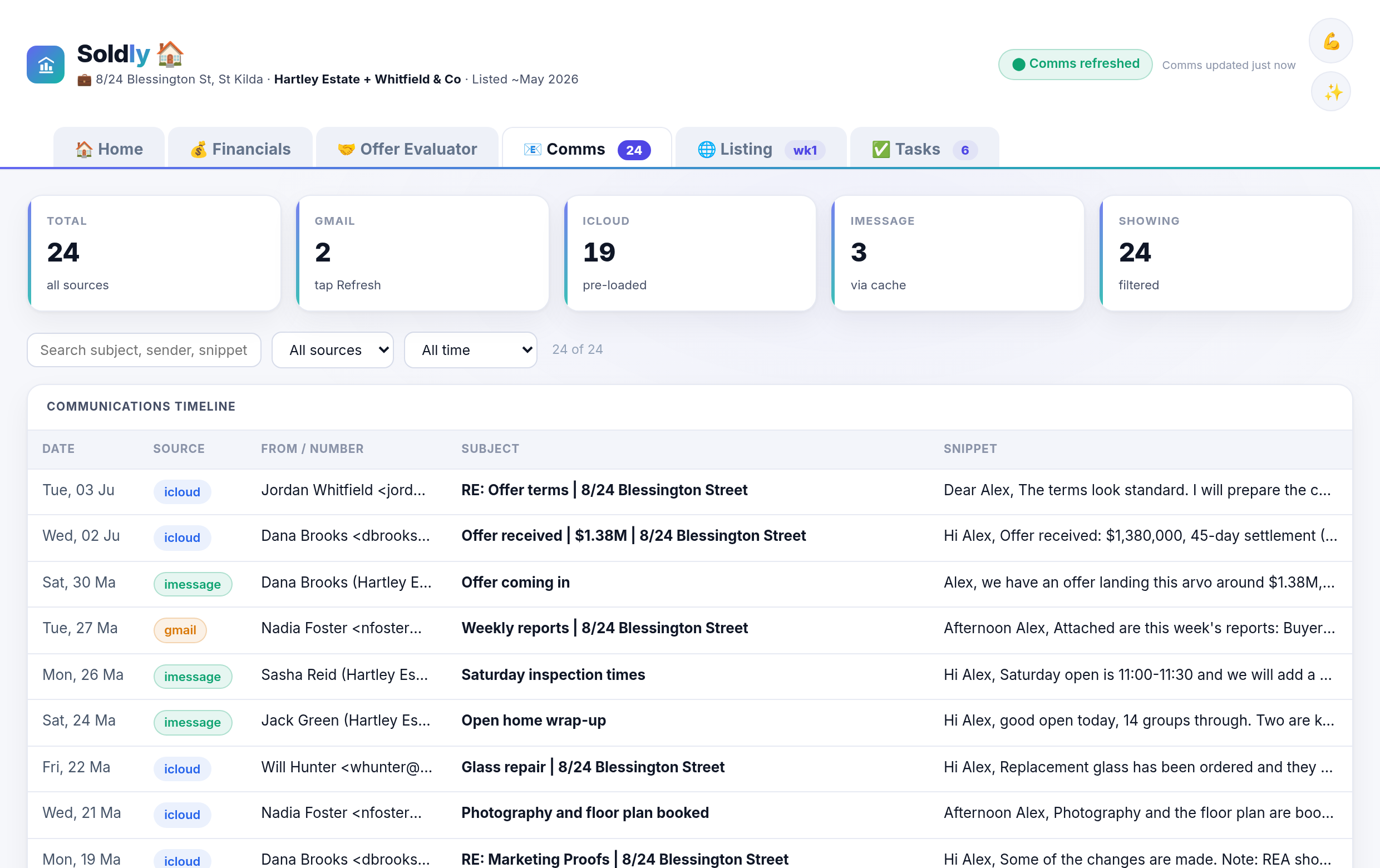Viewport: 1380px width, 868px height.
Task: Click icloud tag in the Fri, 22 Ma row
Action: click(183, 769)
